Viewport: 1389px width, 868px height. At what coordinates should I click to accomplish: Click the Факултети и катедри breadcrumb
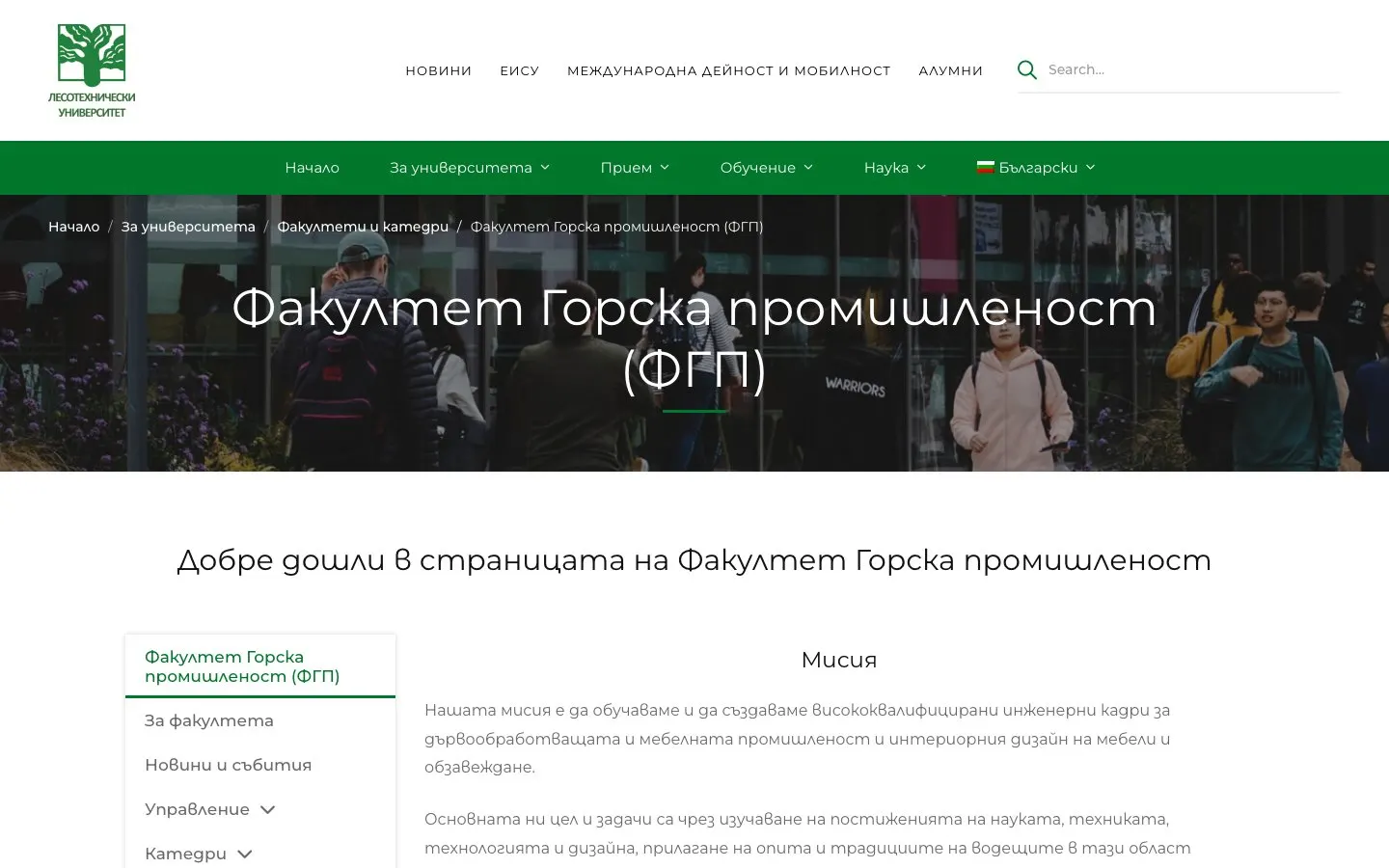(x=363, y=227)
